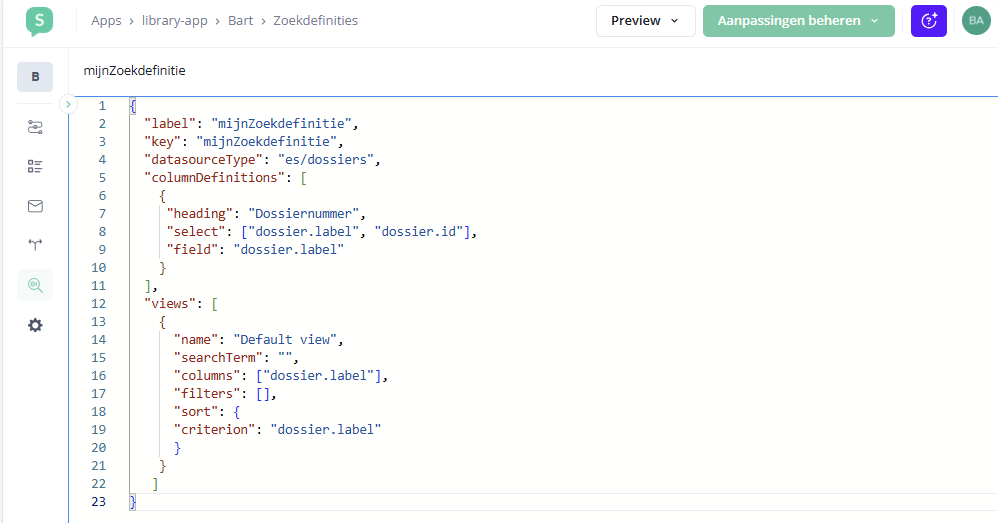Click the green S app logo
This screenshot has height=523, width=998.
click(x=39, y=21)
